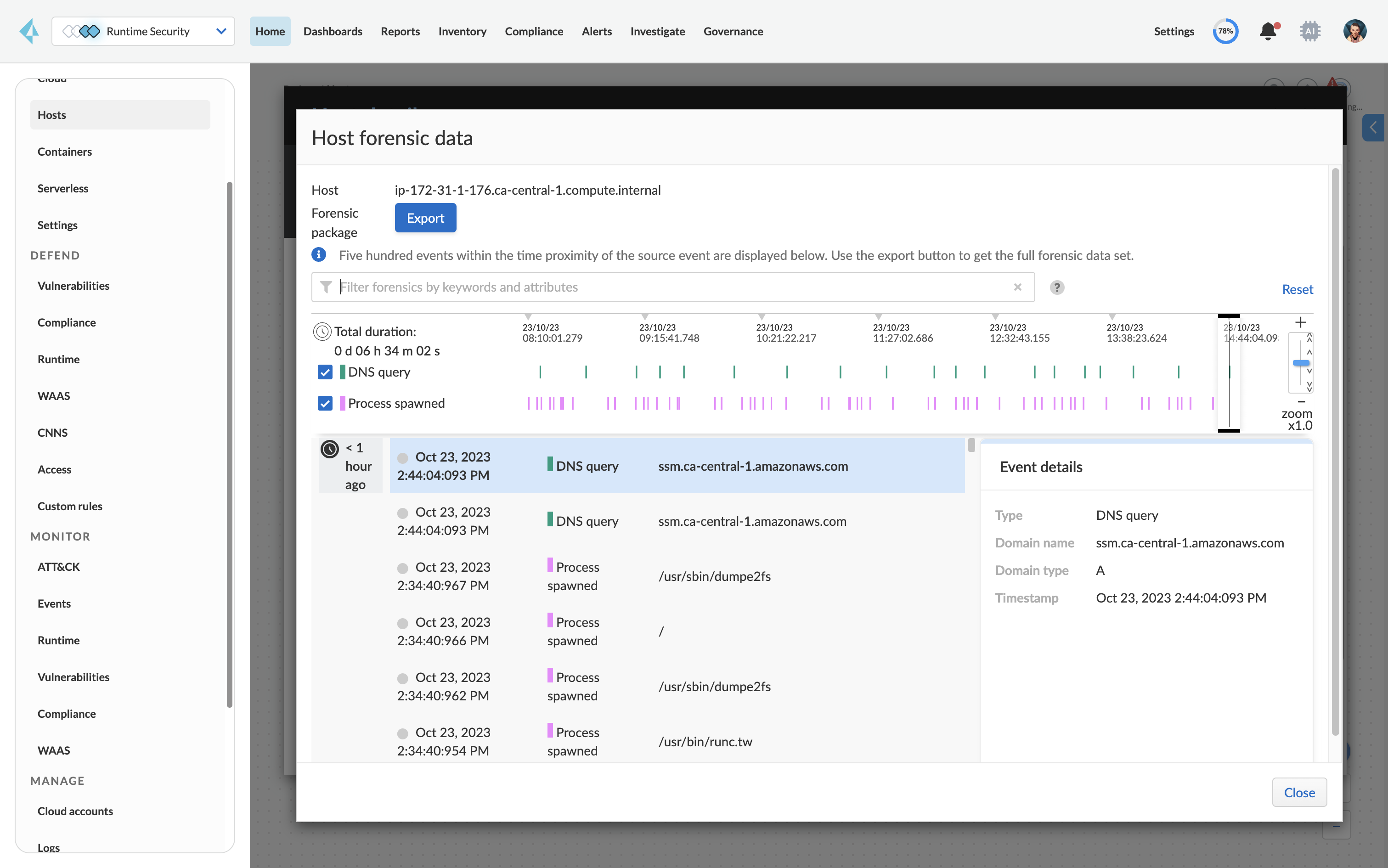1388x868 pixels.
Task: Click the Prisma logo in the header
Action: (x=28, y=31)
